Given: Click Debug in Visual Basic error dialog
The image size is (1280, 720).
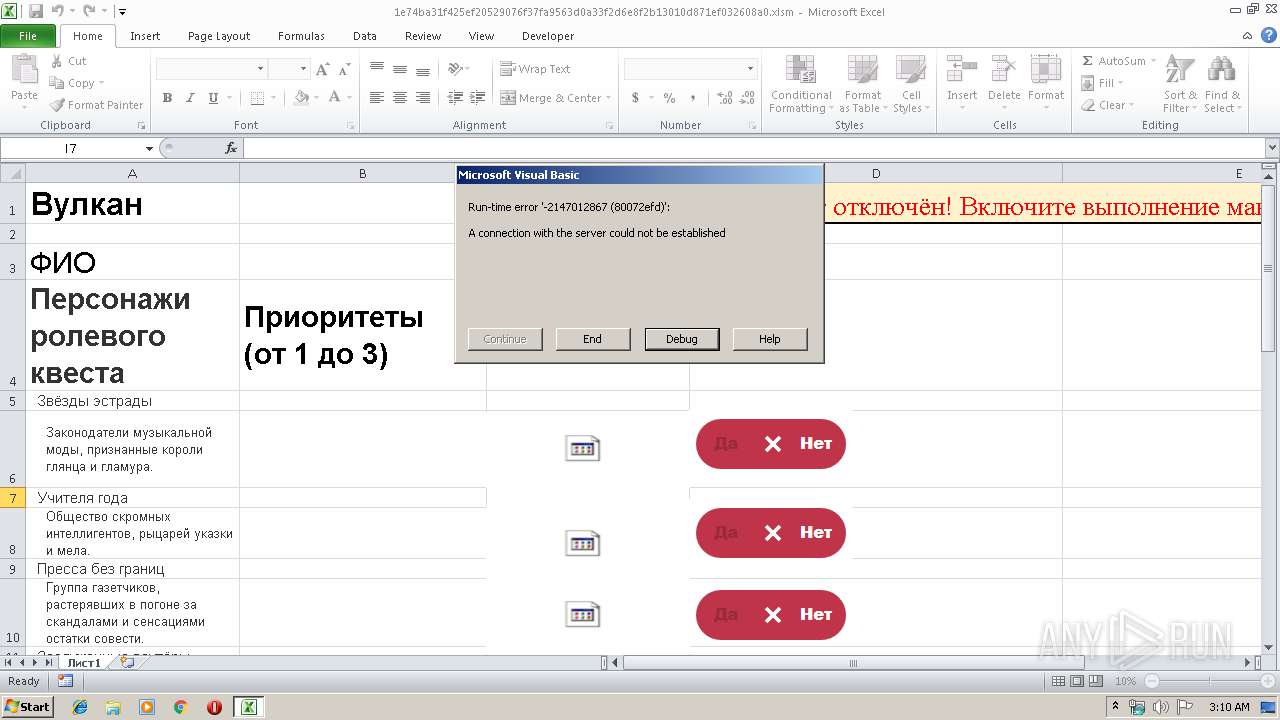Looking at the screenshot, I should [x=681, y=339].
